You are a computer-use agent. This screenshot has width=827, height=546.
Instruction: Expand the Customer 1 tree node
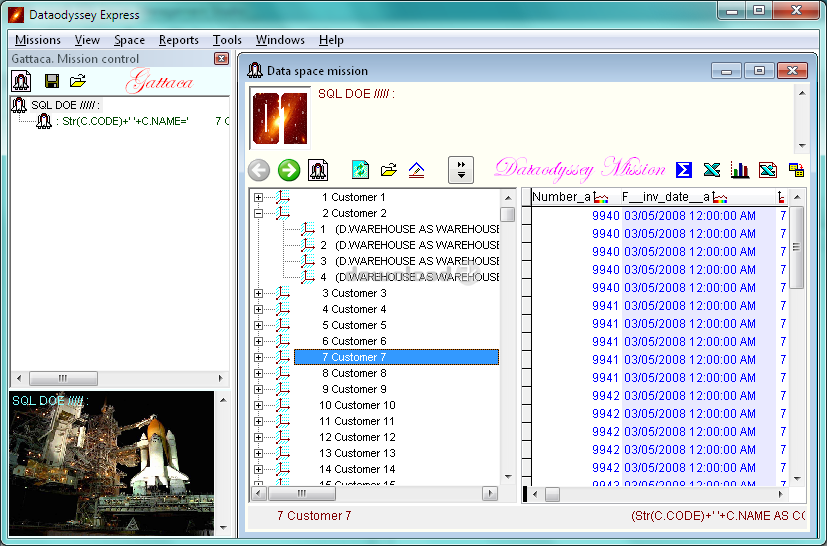[259, 197]
